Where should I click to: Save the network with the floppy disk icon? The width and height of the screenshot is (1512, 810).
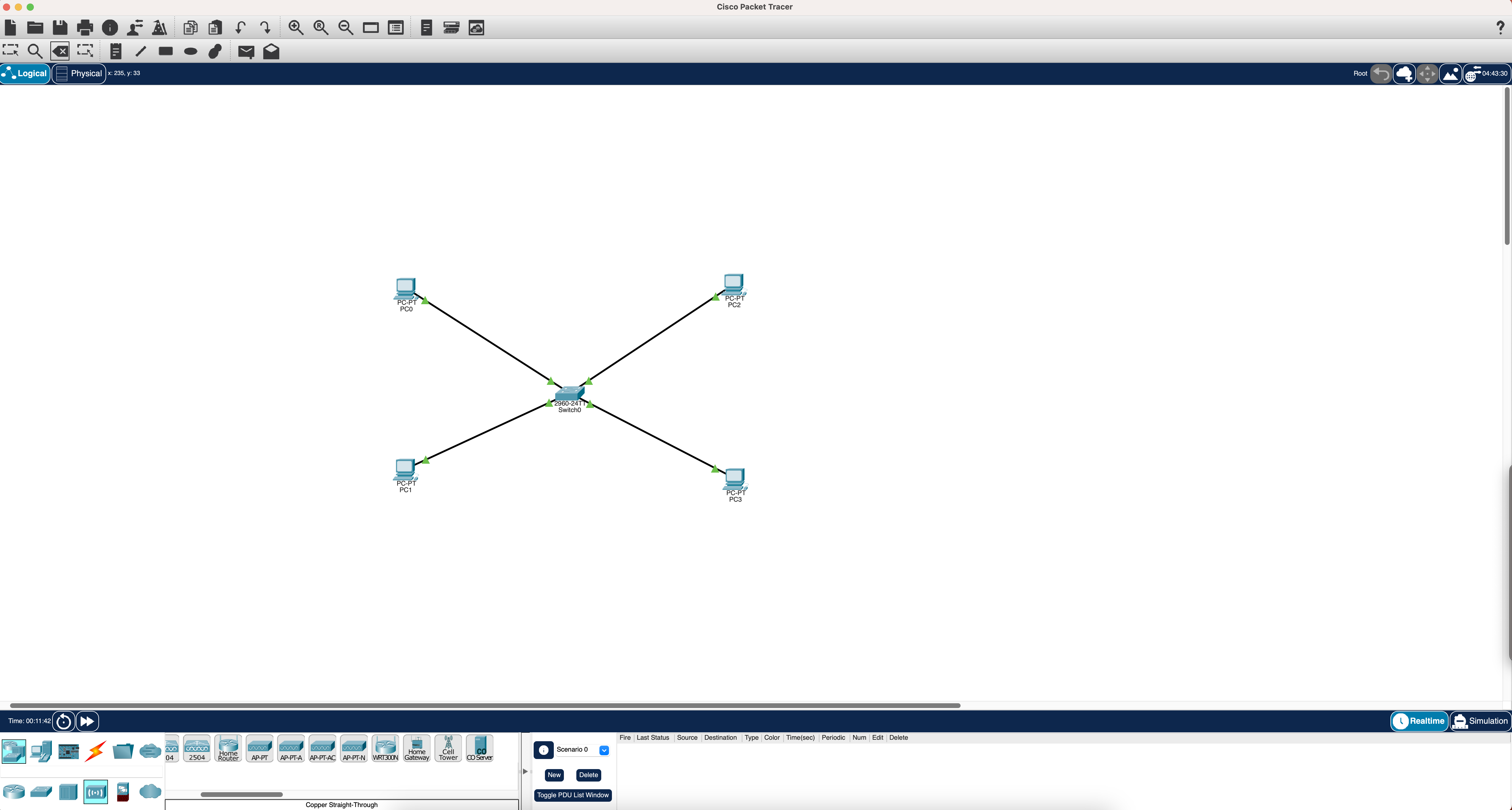[x=60, y=28]
